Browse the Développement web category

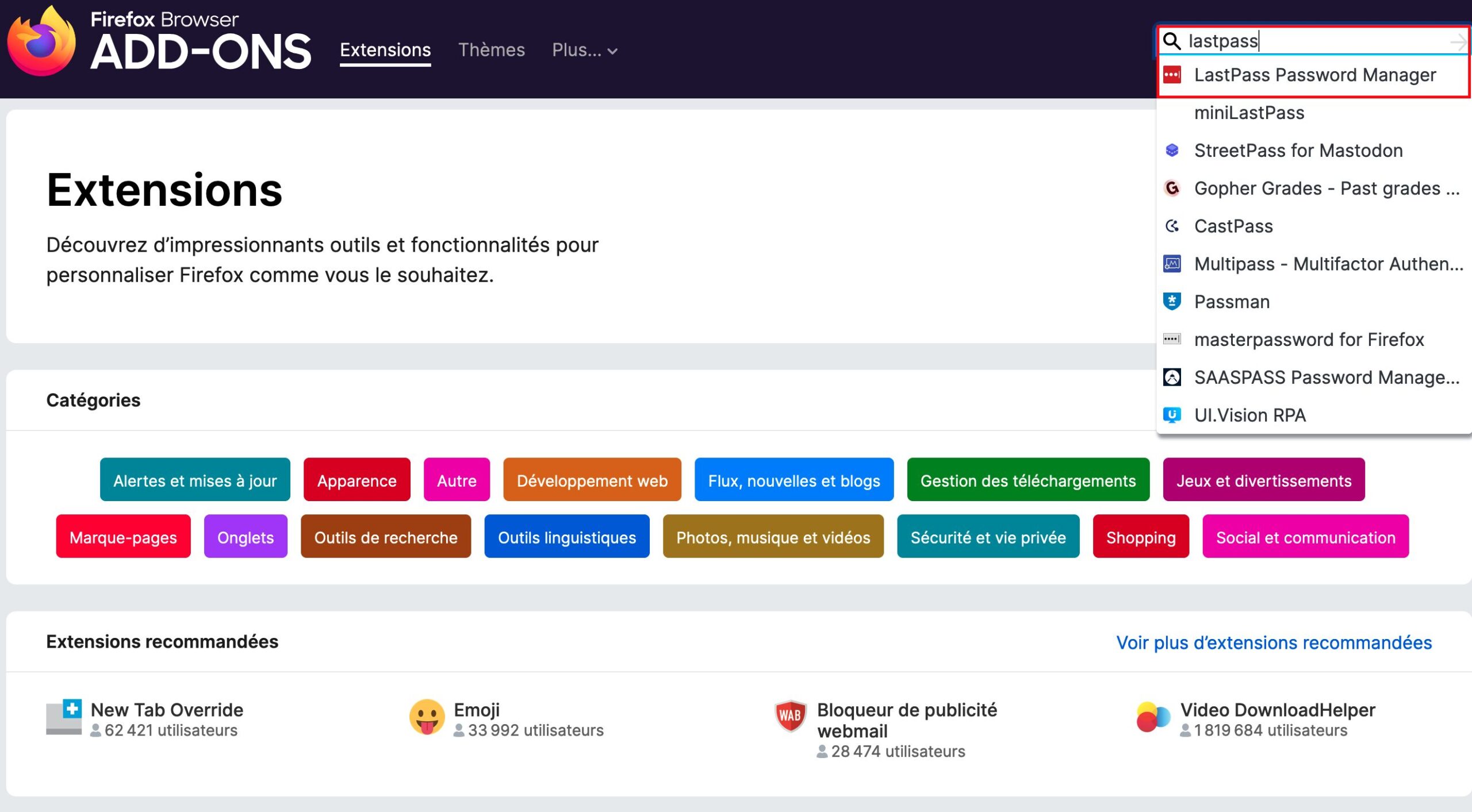click(592, 480)
